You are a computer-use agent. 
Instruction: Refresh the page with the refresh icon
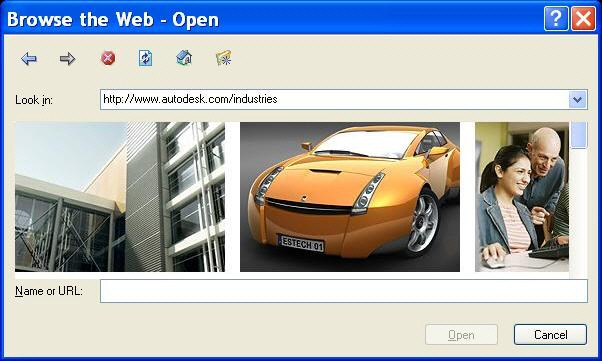145,58
